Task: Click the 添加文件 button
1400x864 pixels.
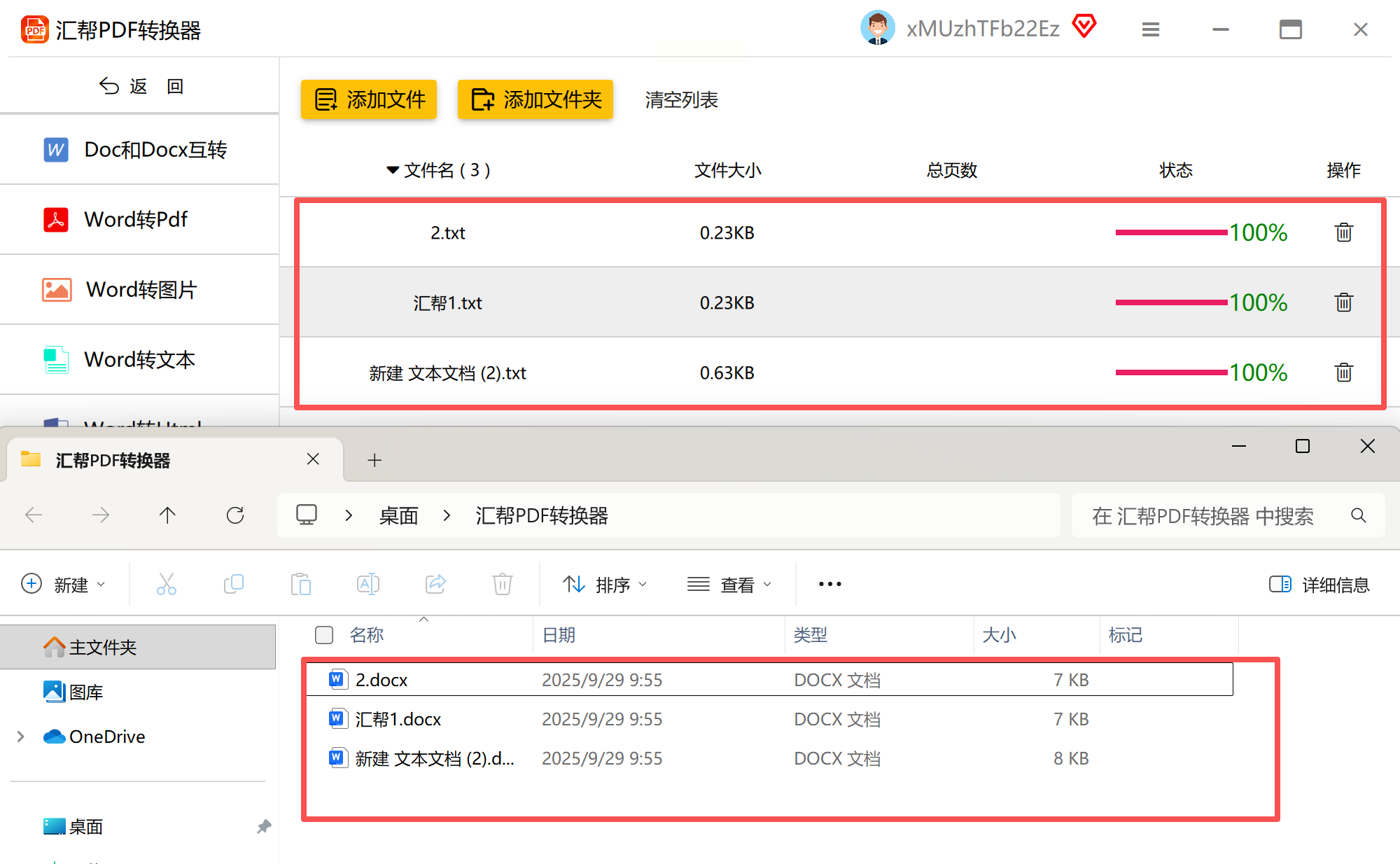Action: pos(369,99)
